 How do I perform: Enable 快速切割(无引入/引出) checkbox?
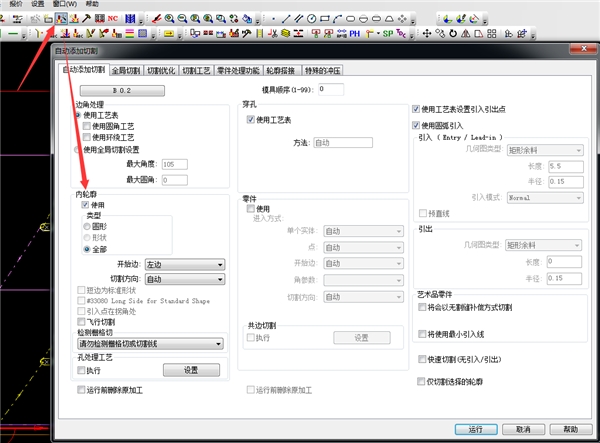[416, 359]
